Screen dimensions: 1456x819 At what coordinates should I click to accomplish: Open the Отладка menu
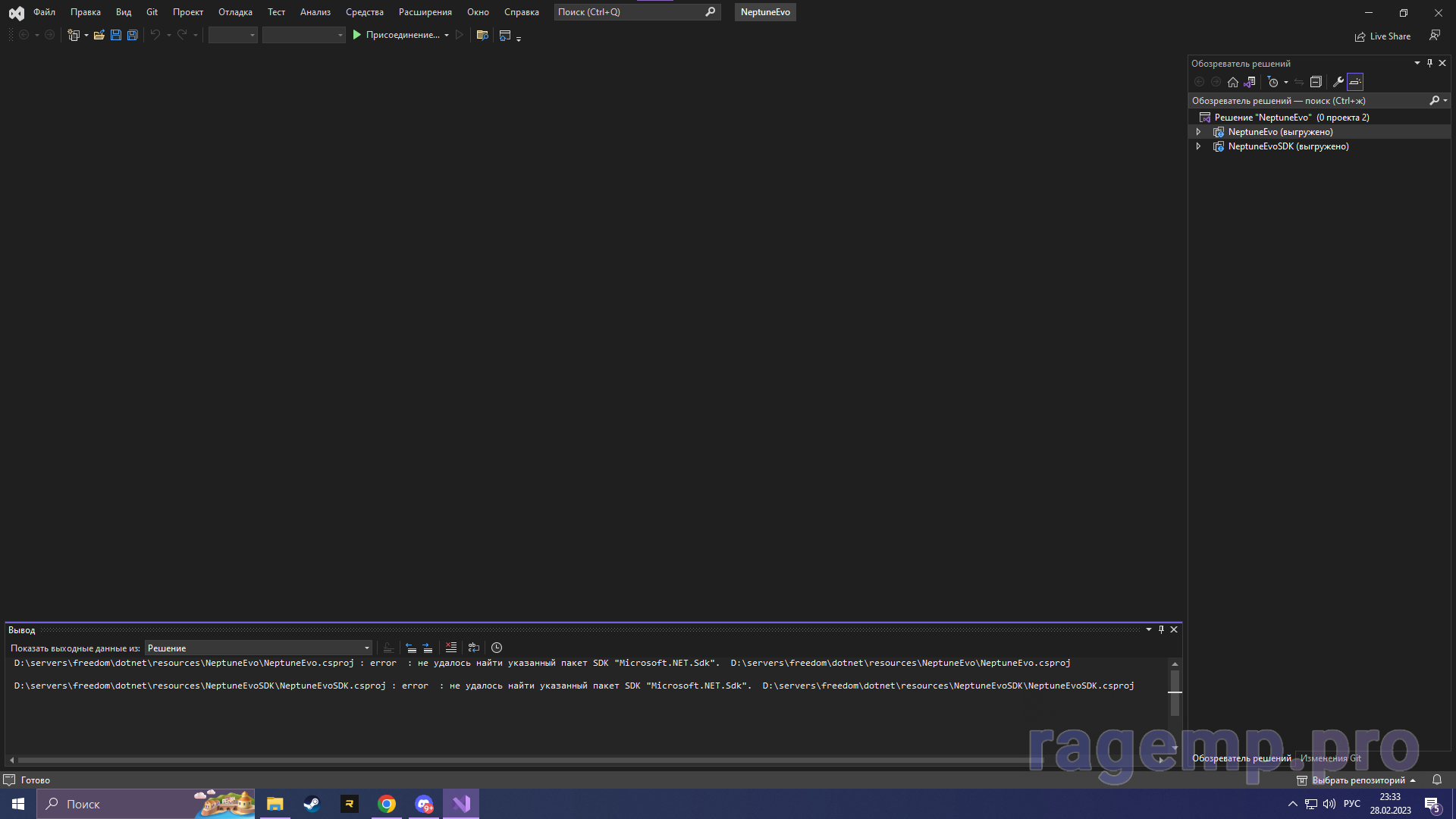(x=235, y=12)
